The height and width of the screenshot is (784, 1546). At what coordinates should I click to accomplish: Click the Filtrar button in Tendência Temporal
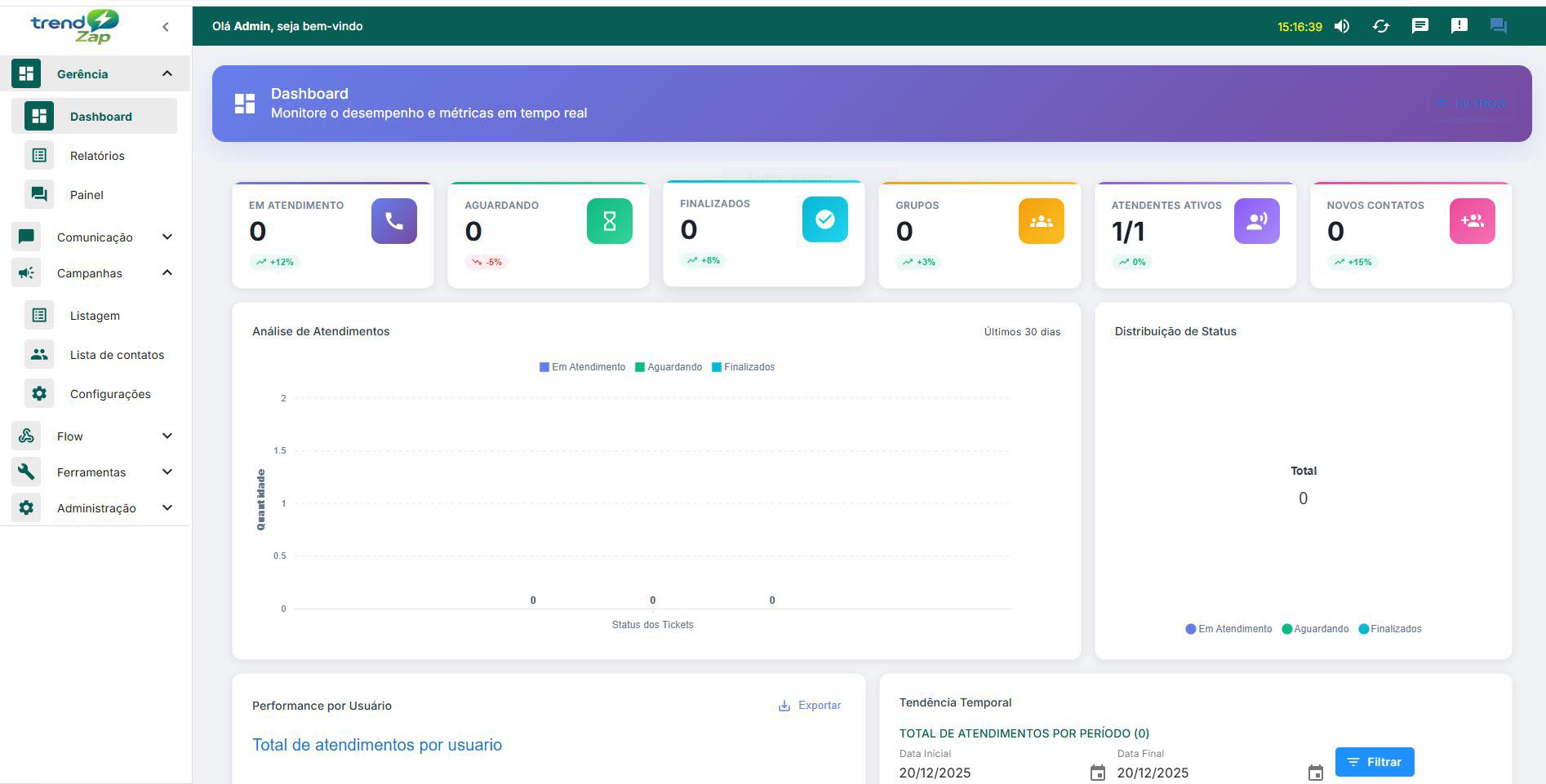tap(1375, 761)
